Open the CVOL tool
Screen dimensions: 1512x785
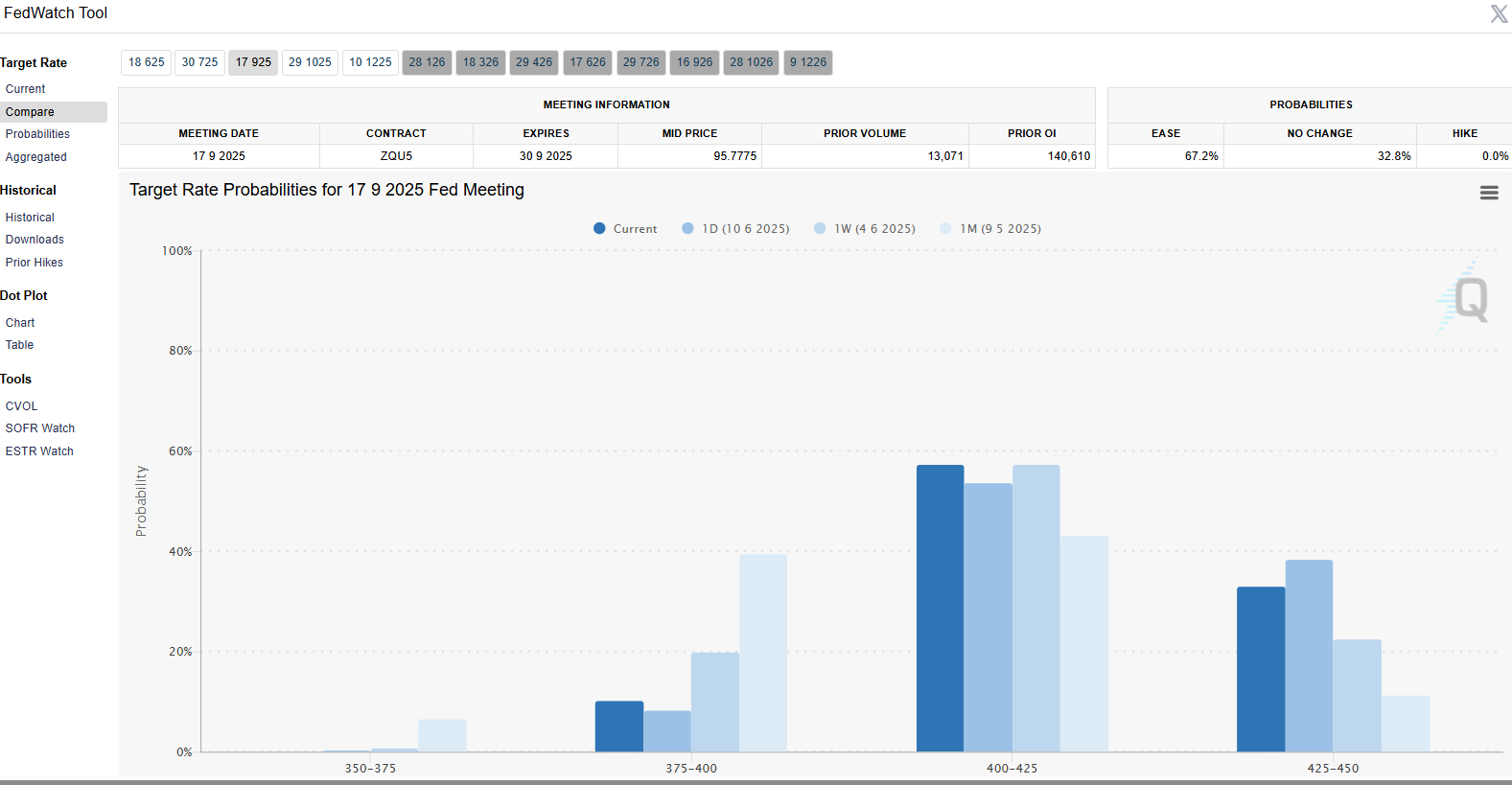pos(21,406)
